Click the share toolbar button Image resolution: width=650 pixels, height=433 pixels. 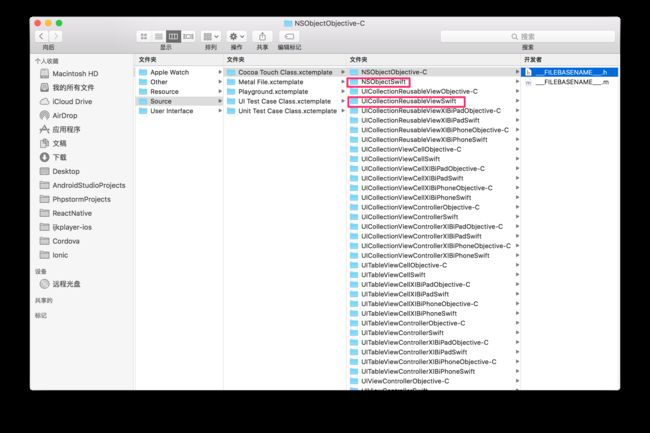[x=262, y=36]
